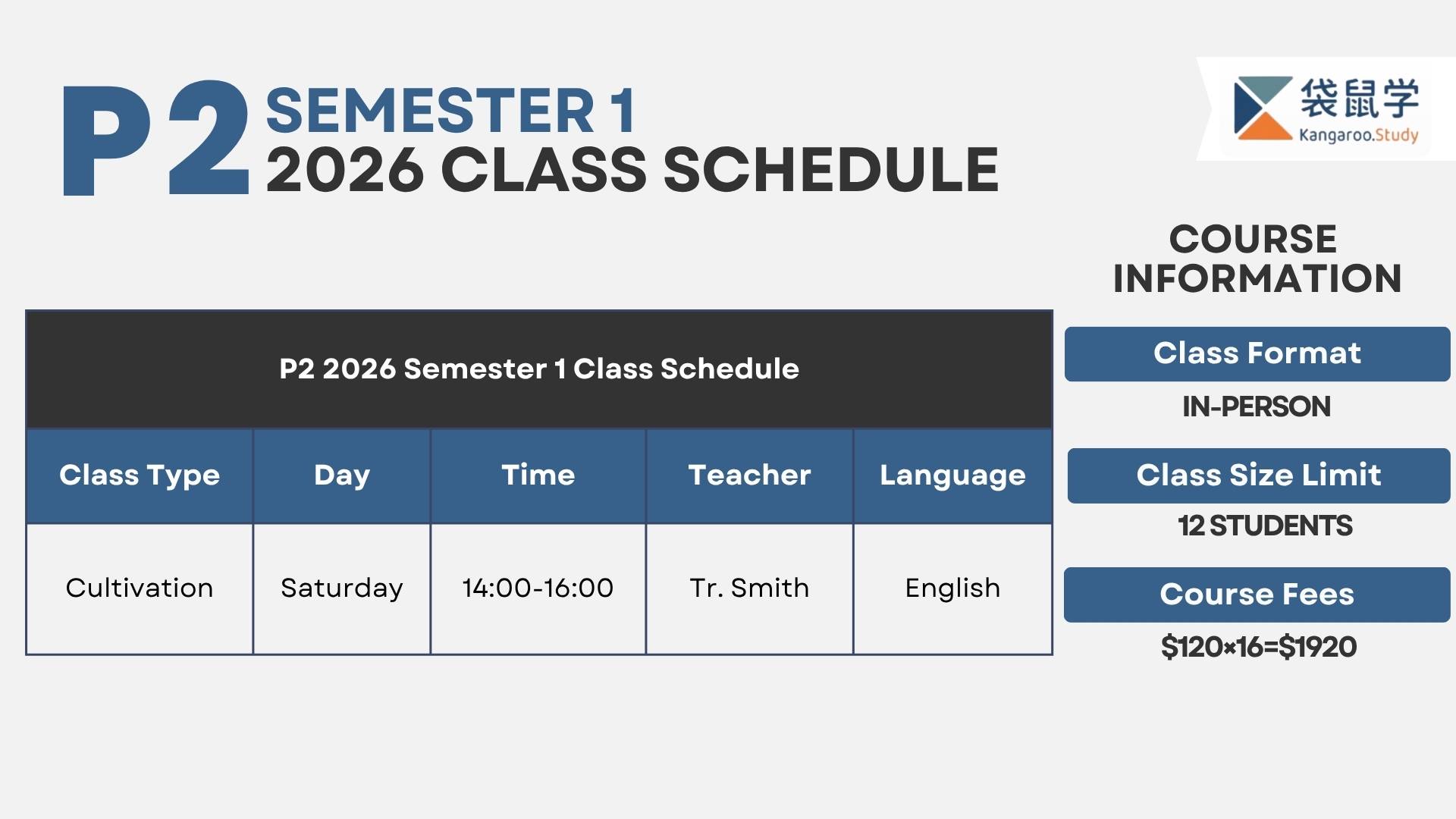Select the Class Format label
The image size is (1456, 819).
[1257, 353]
